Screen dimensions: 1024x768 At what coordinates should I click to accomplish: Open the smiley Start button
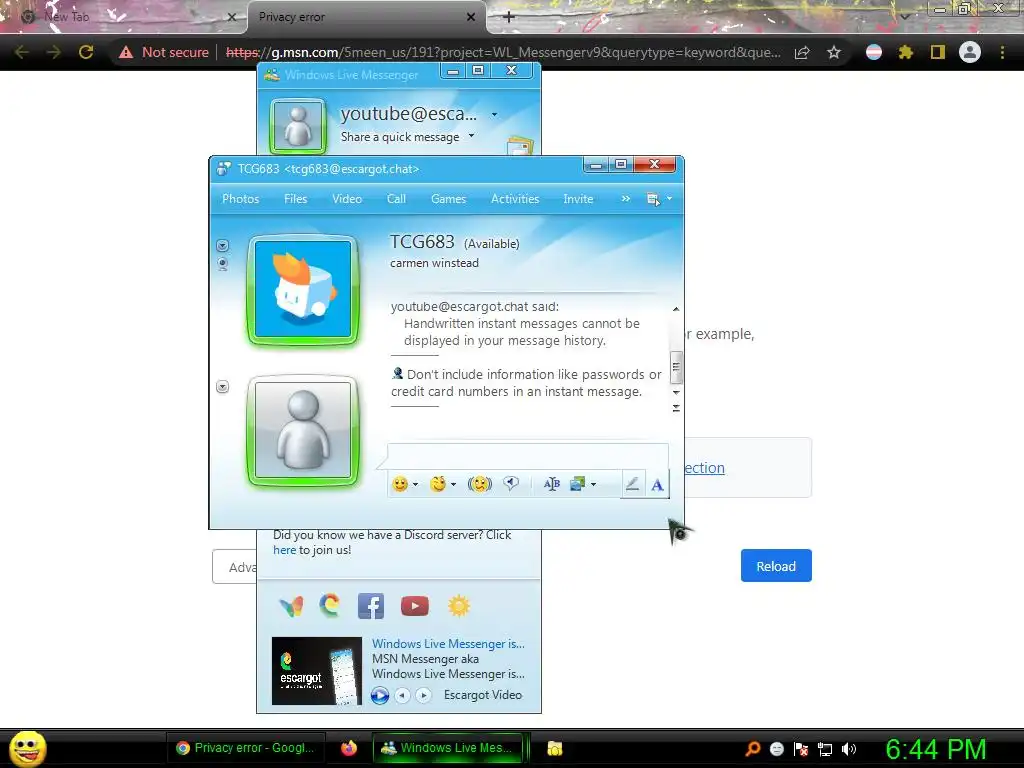tap(27, 748)
